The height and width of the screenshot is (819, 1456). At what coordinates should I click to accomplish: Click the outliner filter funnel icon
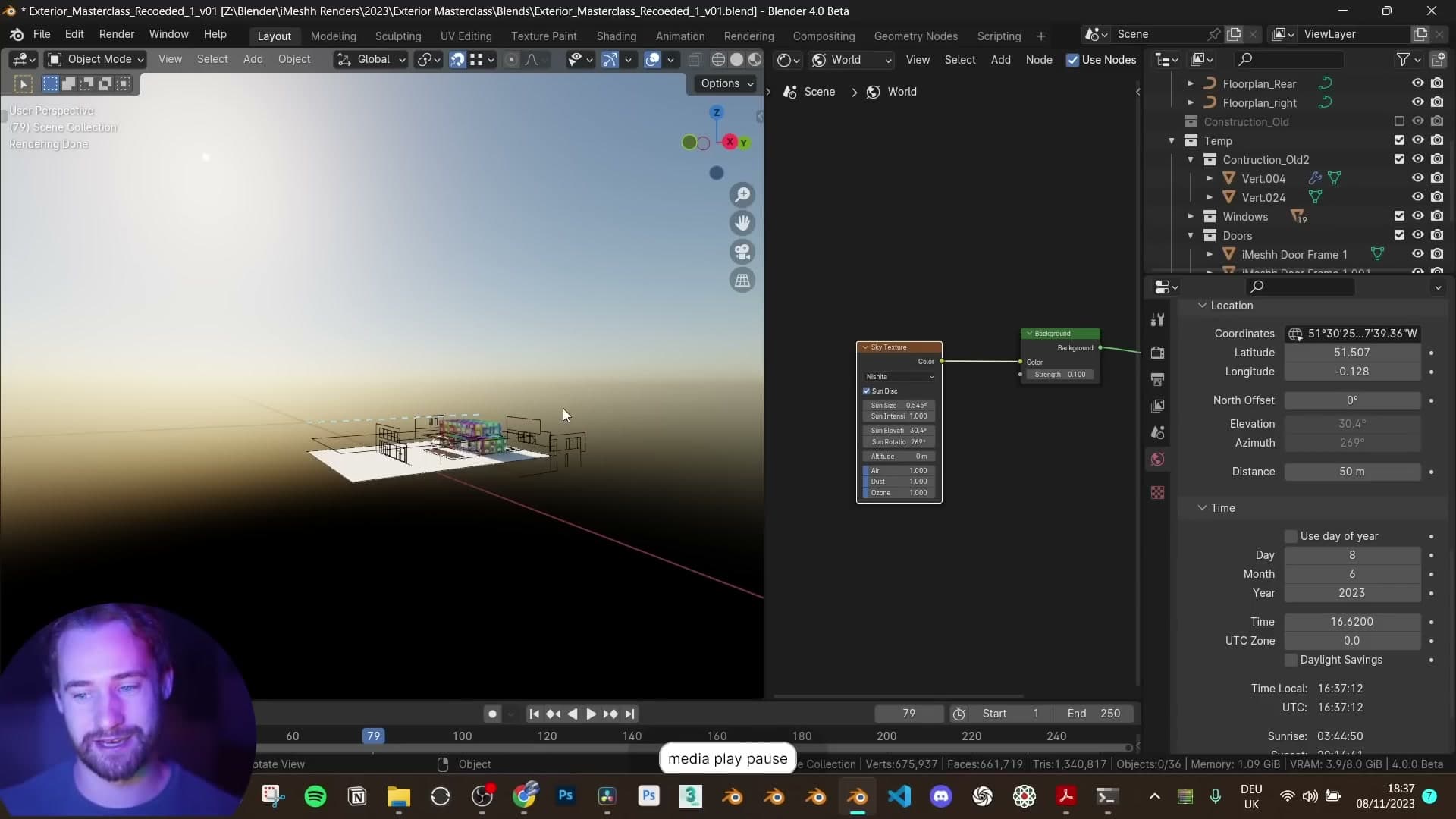pyautogui.click(x=1403, y=59)
